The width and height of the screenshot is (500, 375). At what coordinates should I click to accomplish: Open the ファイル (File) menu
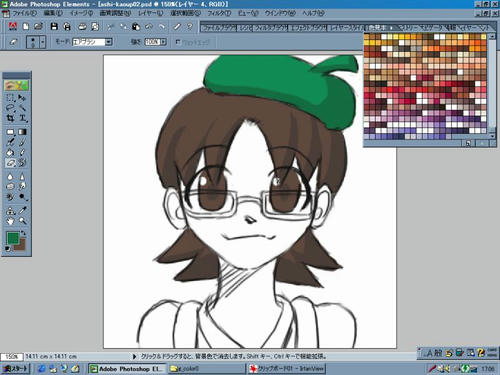(23, 13)
